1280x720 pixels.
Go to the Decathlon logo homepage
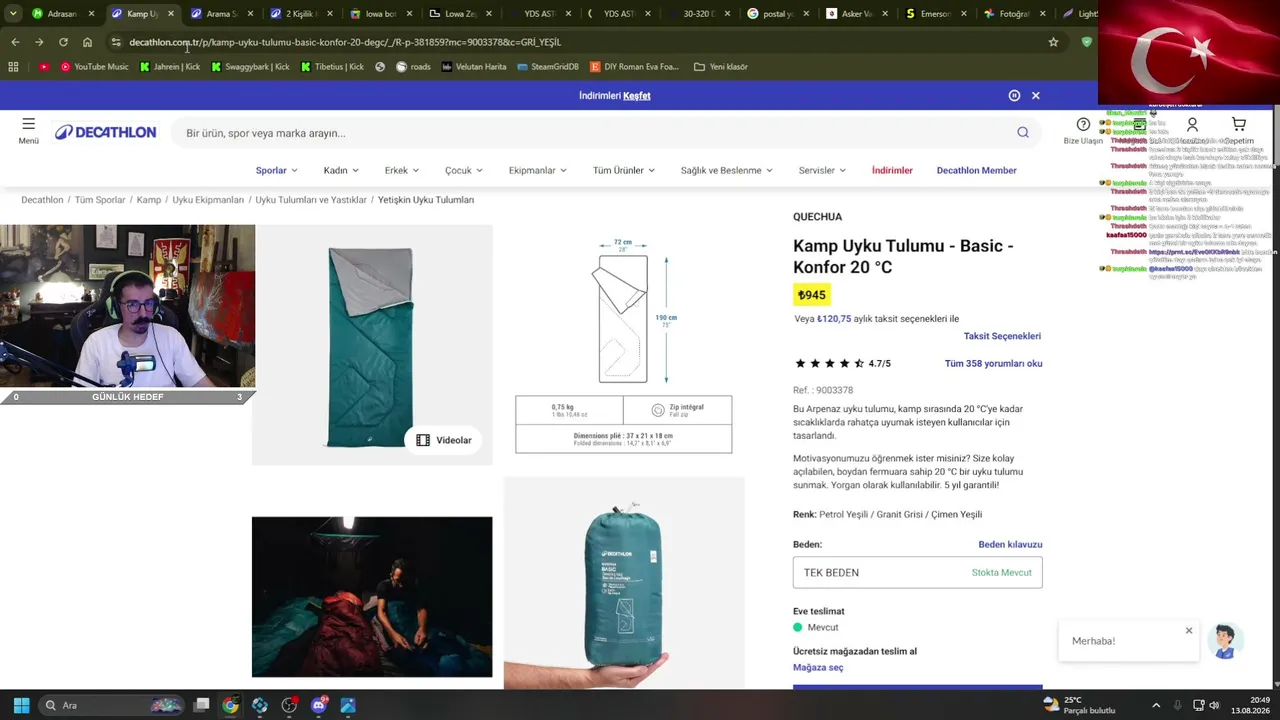[106, 133]
